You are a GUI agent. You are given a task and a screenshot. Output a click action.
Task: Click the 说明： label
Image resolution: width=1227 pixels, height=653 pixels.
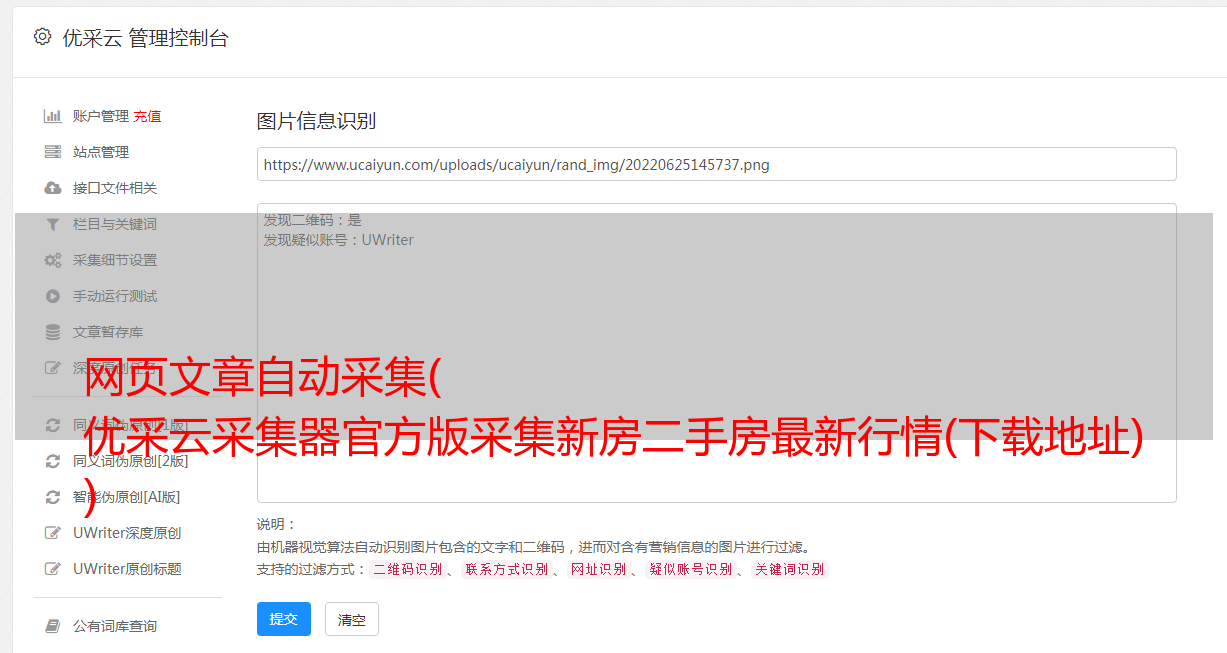277,524
